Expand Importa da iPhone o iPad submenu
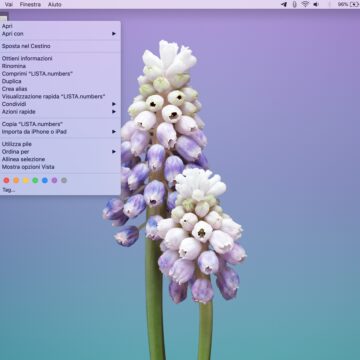The width and height of the screenshot is (360, 360). [x=60, y=132]
